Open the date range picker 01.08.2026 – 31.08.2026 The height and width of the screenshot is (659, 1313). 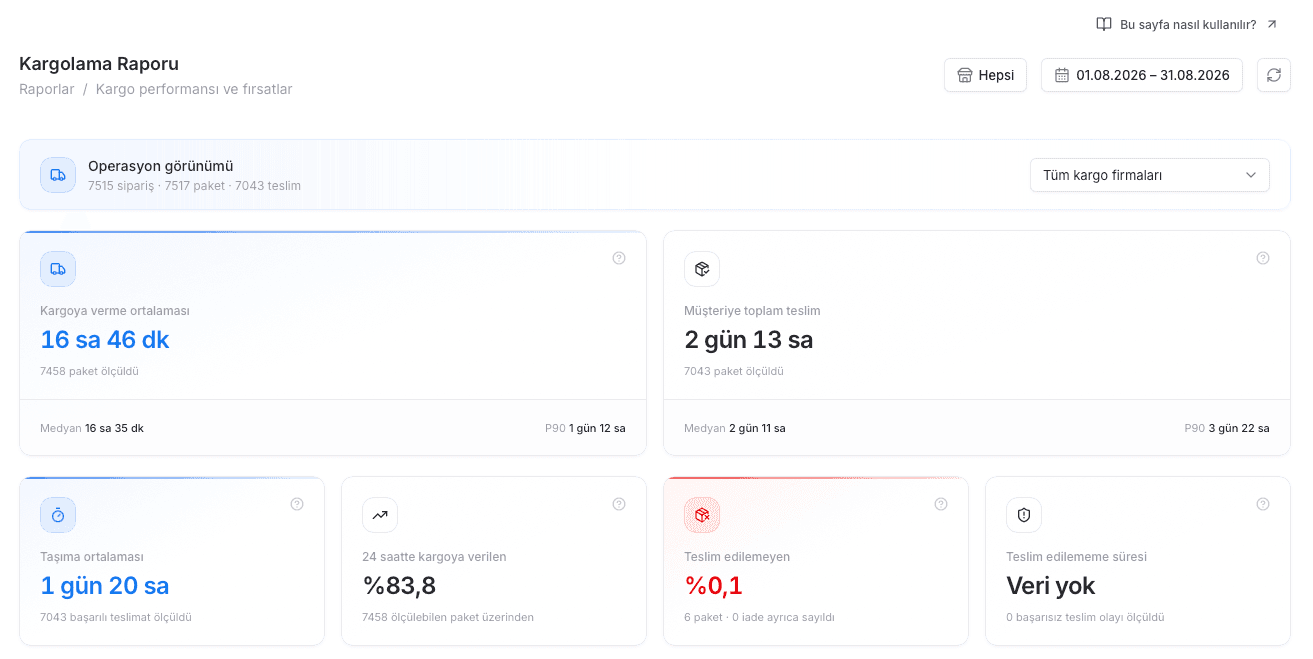1142,75
